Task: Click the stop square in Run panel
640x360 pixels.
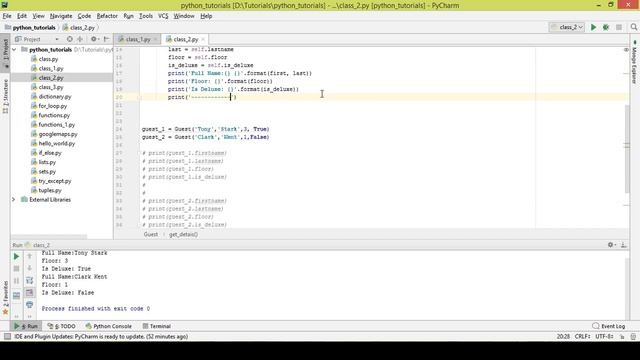Action: tap(16, 269)
